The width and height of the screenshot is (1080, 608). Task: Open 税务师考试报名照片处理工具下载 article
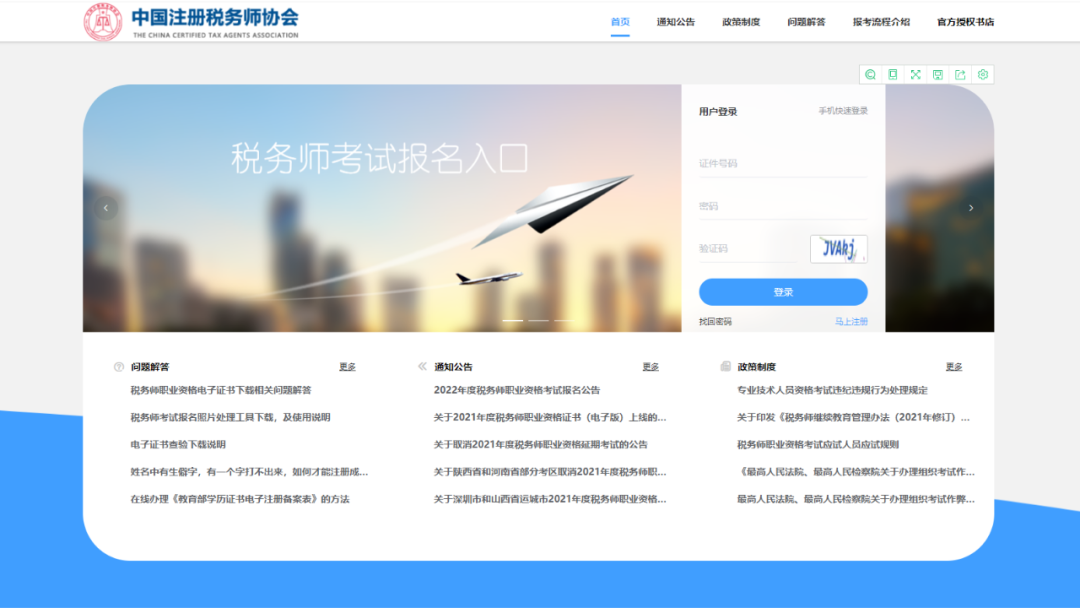tap(230, 417)
